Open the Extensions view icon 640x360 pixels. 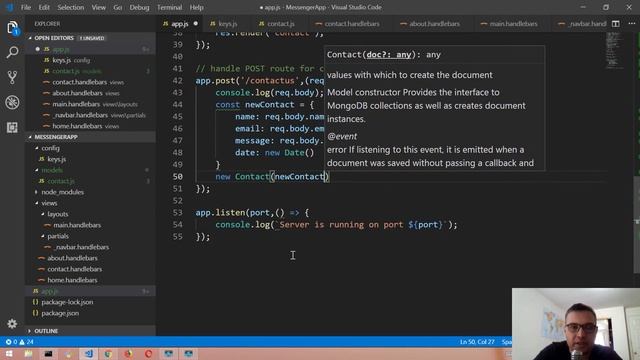point(12,127)
